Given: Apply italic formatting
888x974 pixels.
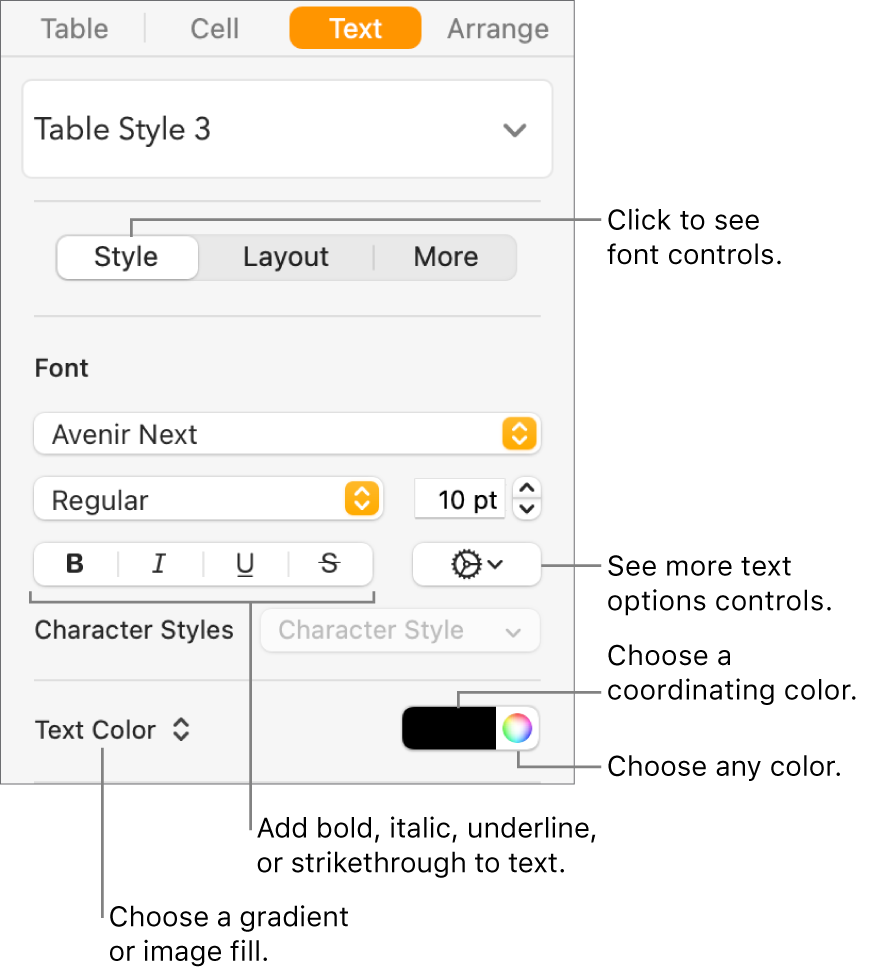Looking at the screenshot, I should click(159, 564).
